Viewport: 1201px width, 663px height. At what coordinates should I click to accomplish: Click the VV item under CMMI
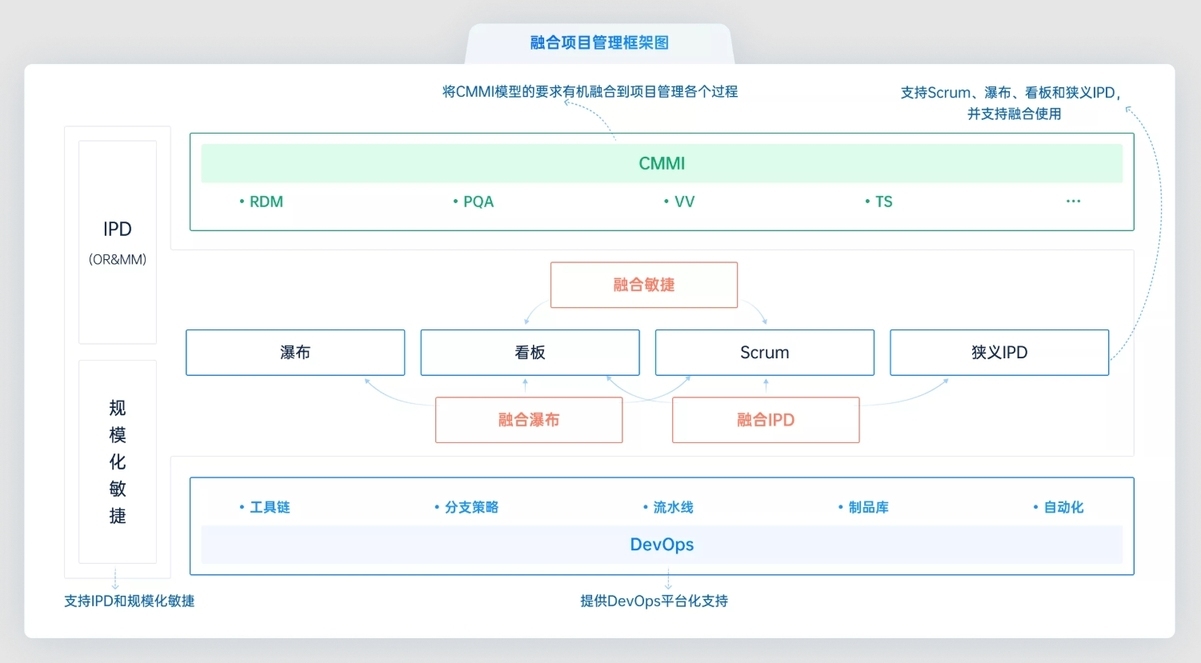[679, 202]
